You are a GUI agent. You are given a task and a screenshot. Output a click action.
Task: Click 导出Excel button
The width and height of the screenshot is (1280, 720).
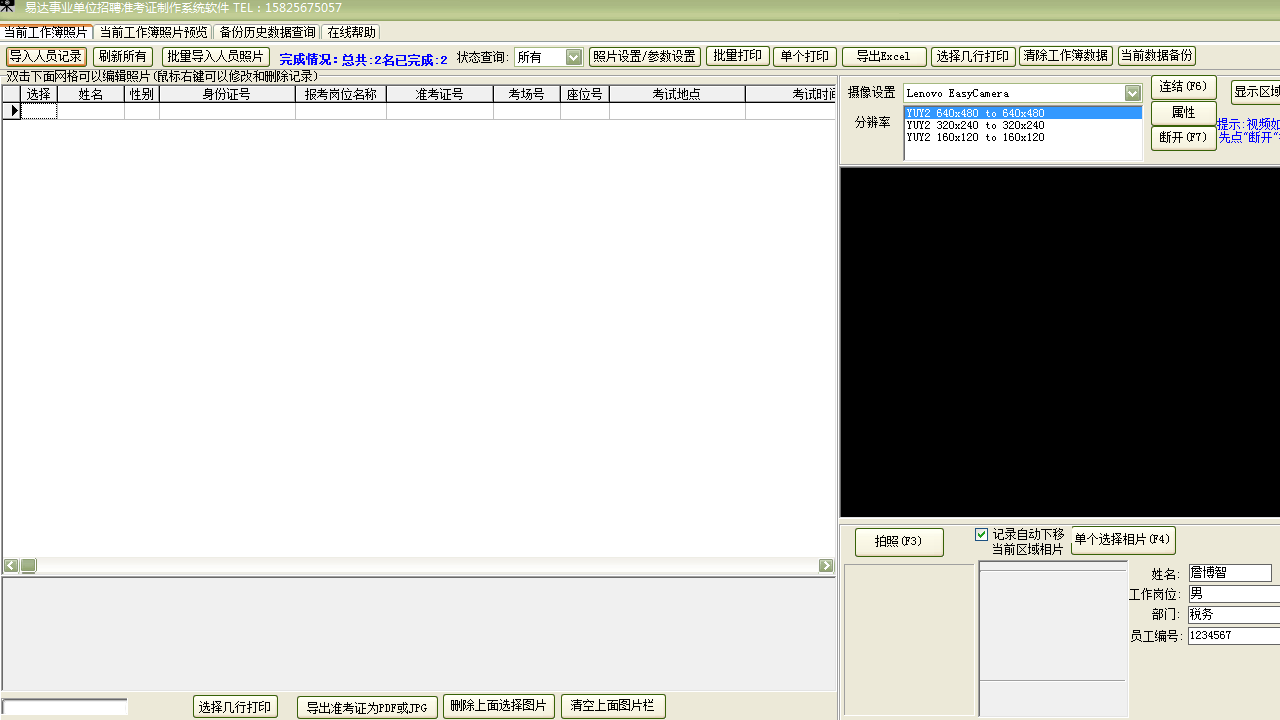click(884, 57)
